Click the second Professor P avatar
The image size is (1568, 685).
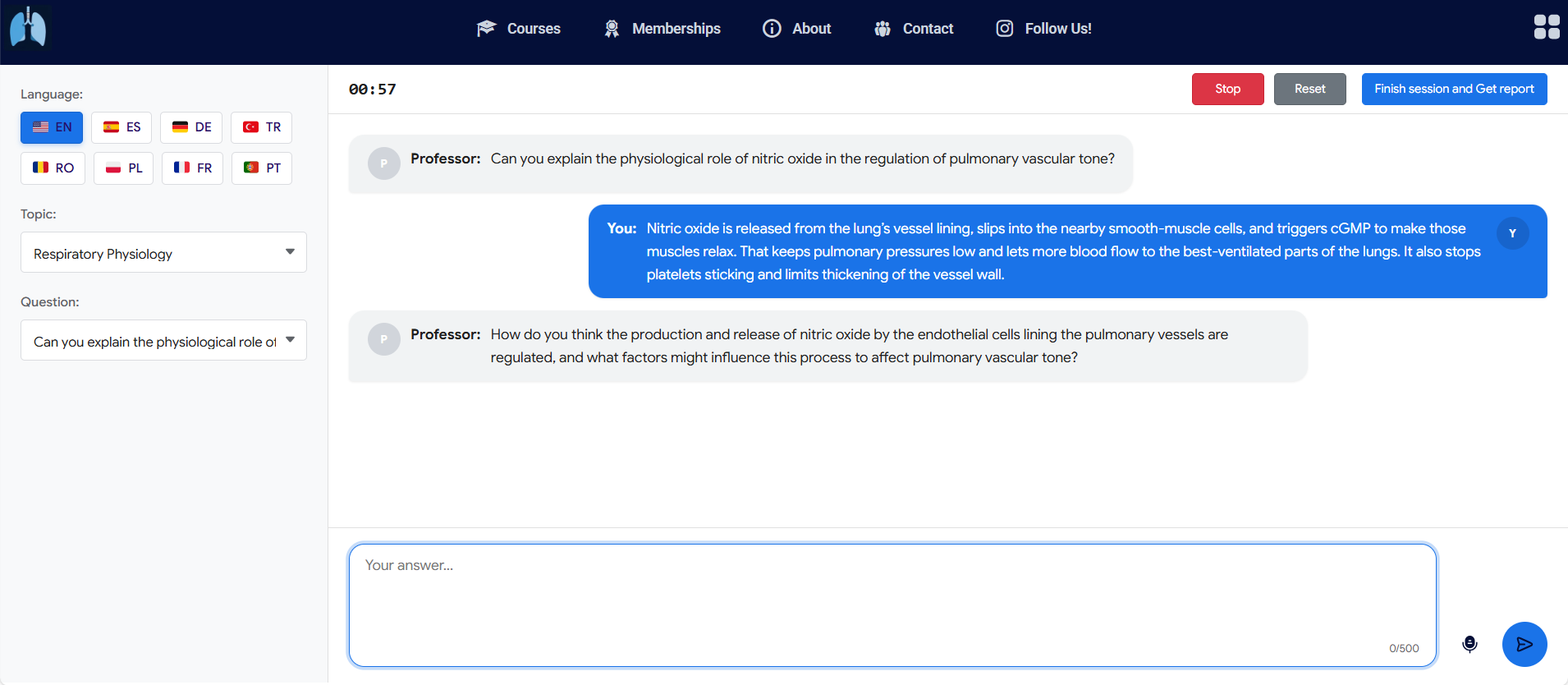pos(383,339)
